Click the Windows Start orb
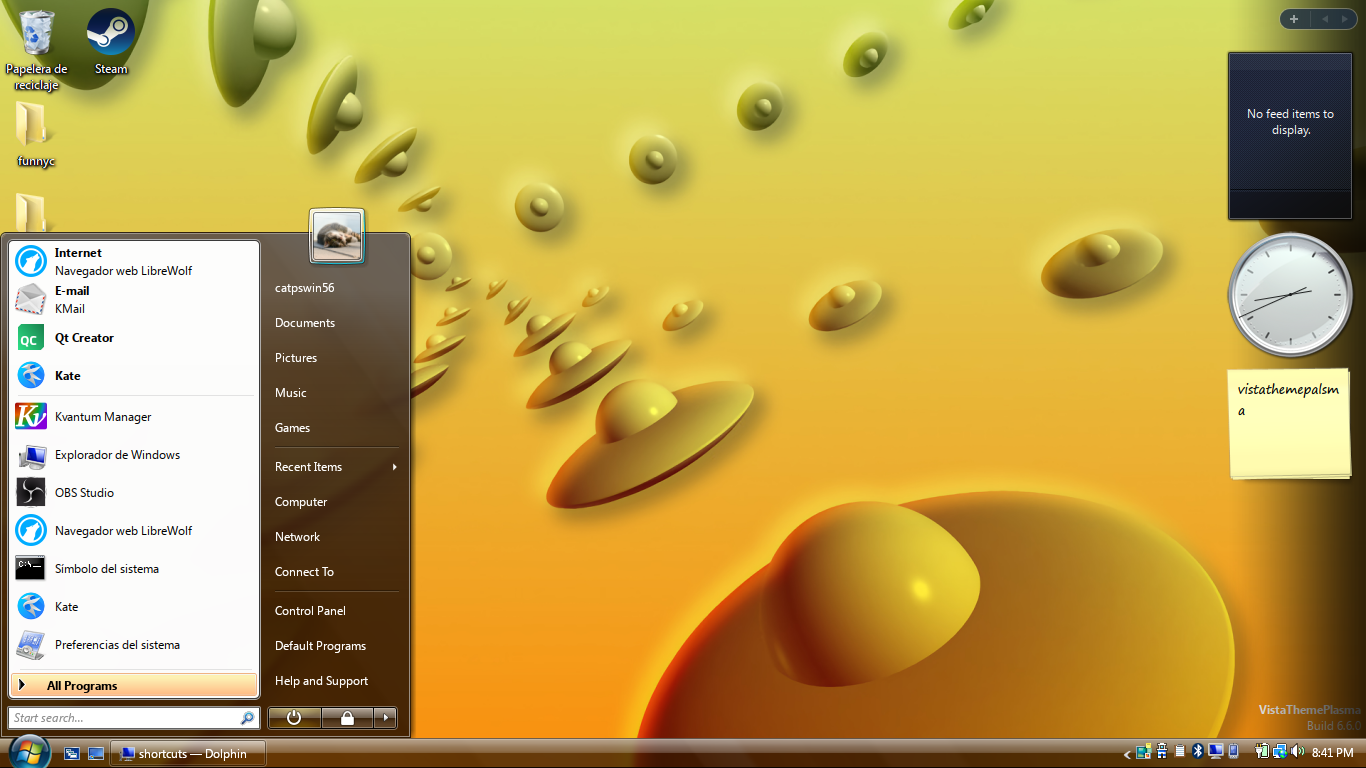The height and width of the screenshot is (768, 1366). click(28, 751)
